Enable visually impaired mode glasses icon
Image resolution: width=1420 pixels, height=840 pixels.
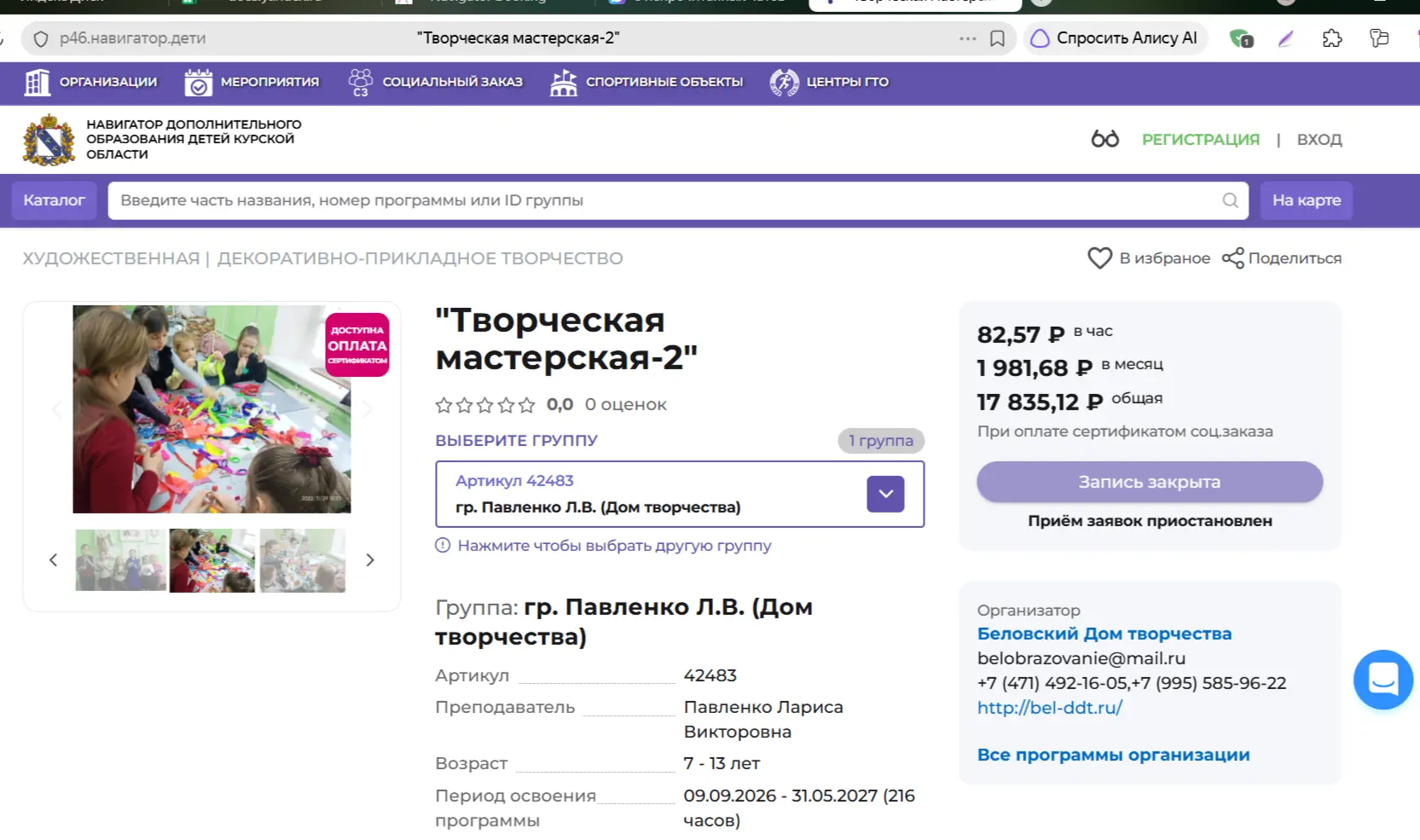[1104, 139]
